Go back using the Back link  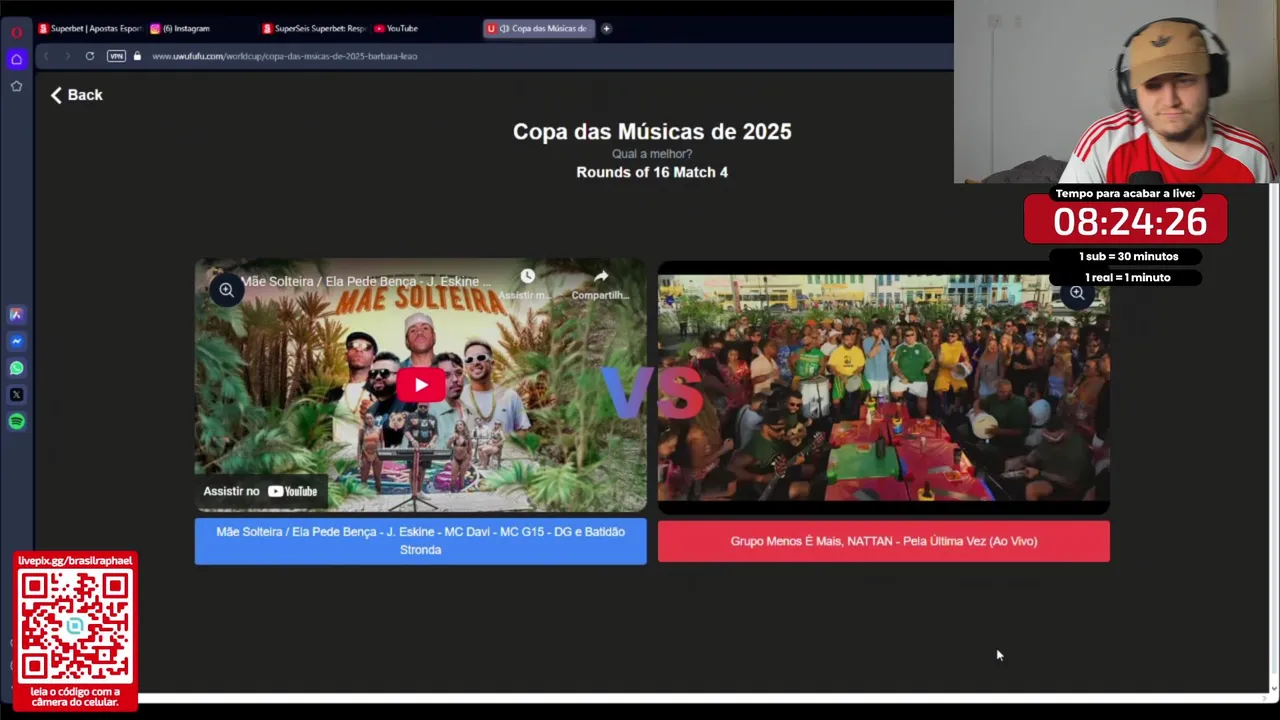pyautogui.click(x=77, y=95)
